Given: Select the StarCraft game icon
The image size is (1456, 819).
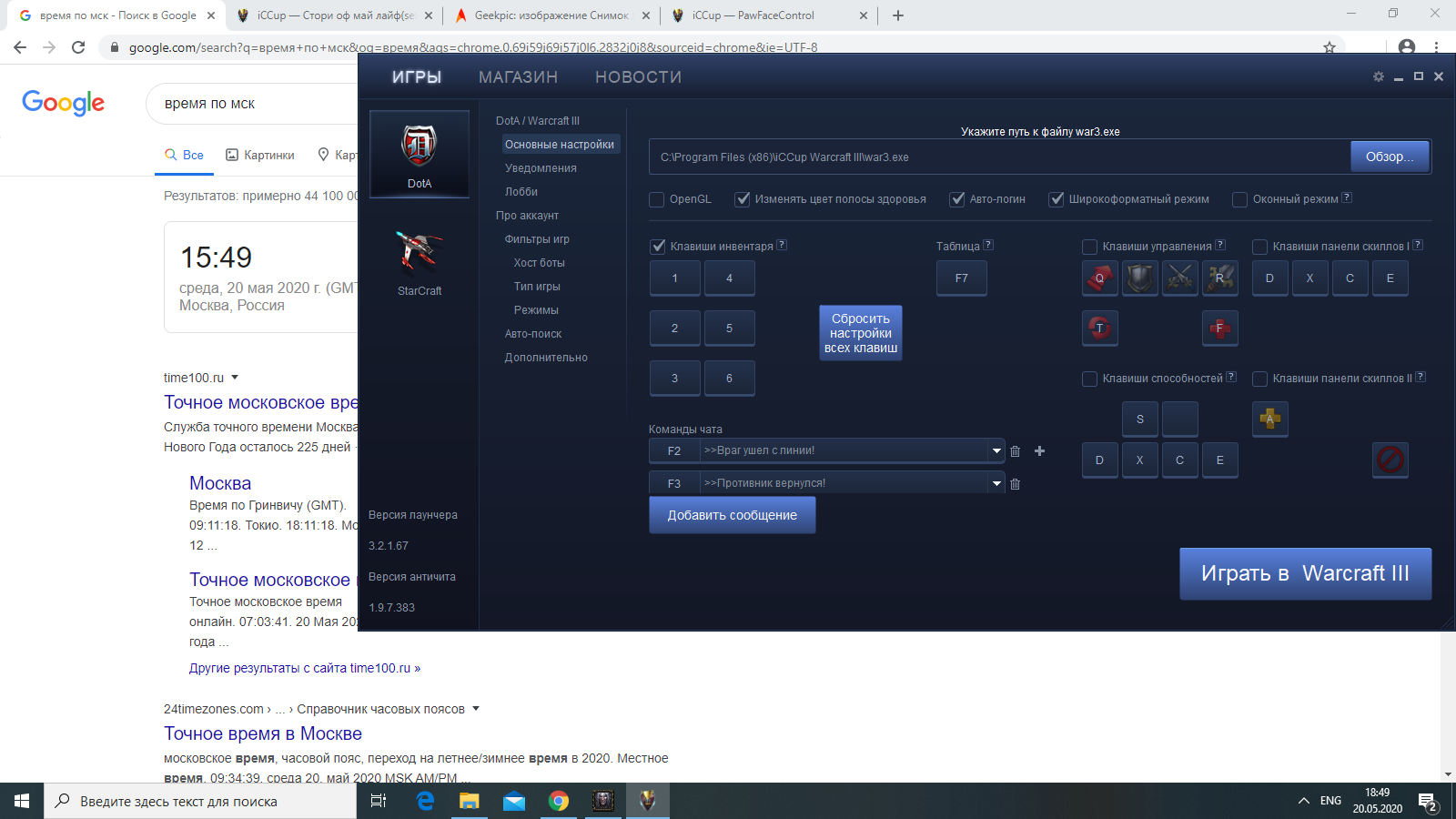Looking at the screenshot, I should 420,262.
